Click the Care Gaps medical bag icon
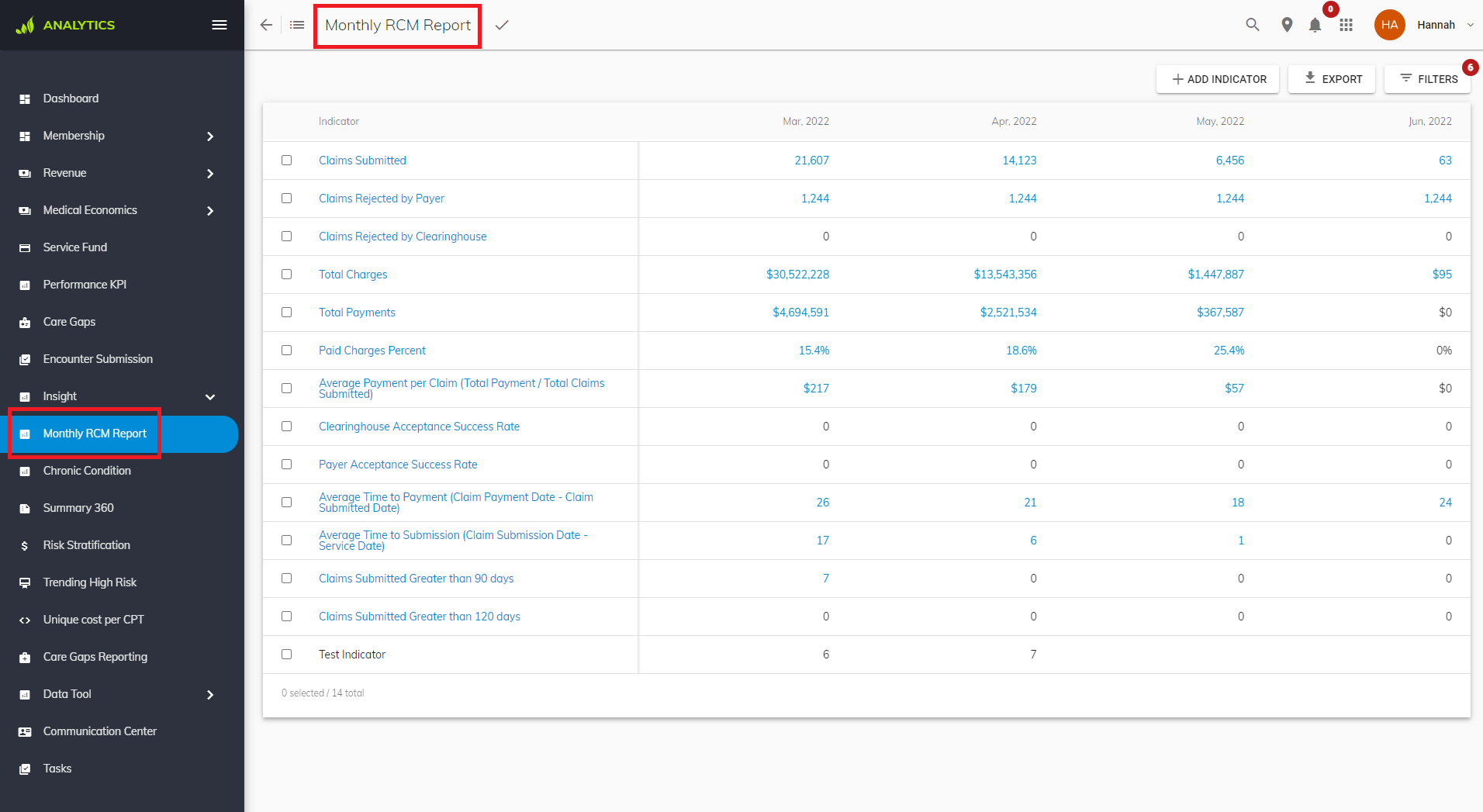The height and width of the screenshot is (812, 1483). 25,322
